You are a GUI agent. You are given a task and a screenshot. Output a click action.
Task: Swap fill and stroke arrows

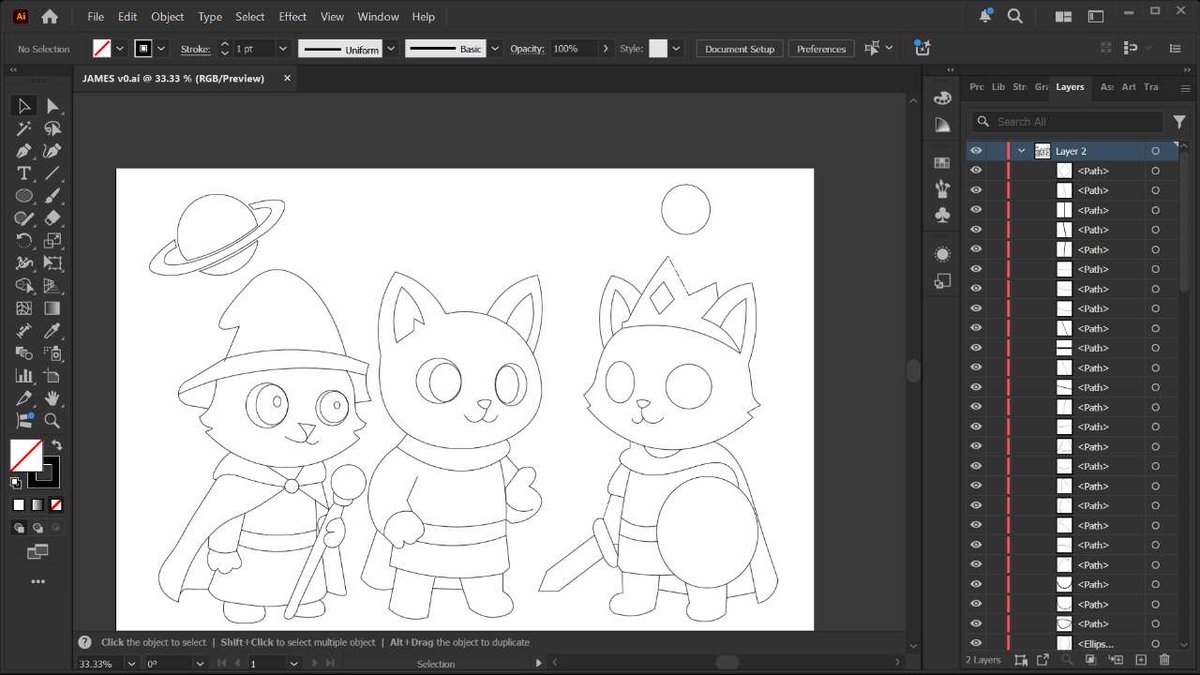[x=57, y=445]
